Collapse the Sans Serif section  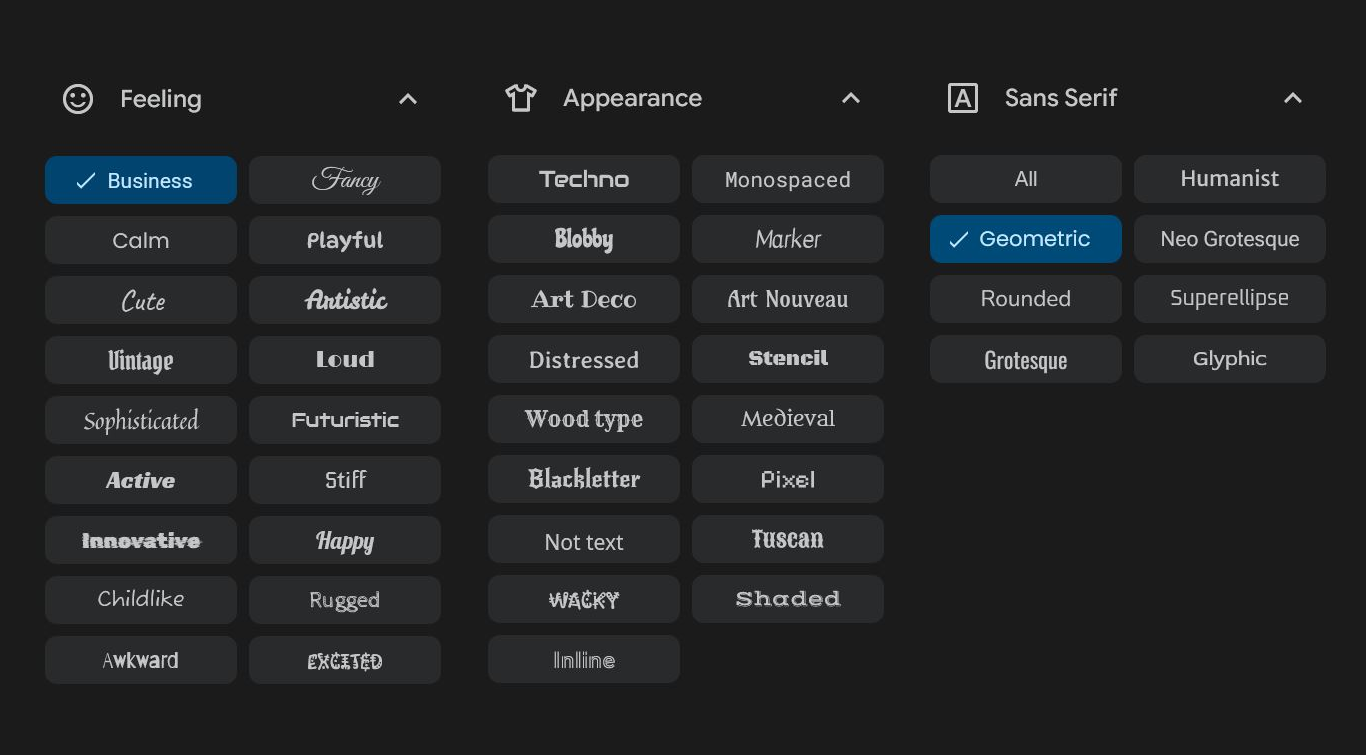click(1292, 98)
